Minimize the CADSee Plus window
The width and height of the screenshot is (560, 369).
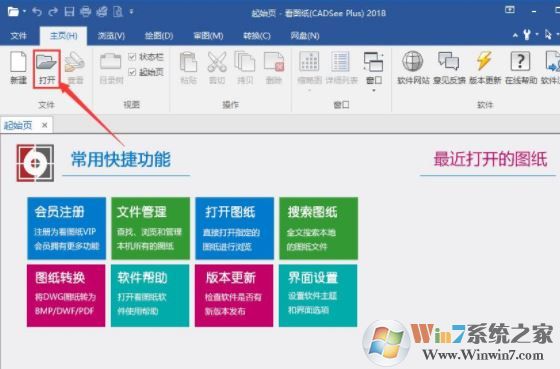(x=534, y=11)
